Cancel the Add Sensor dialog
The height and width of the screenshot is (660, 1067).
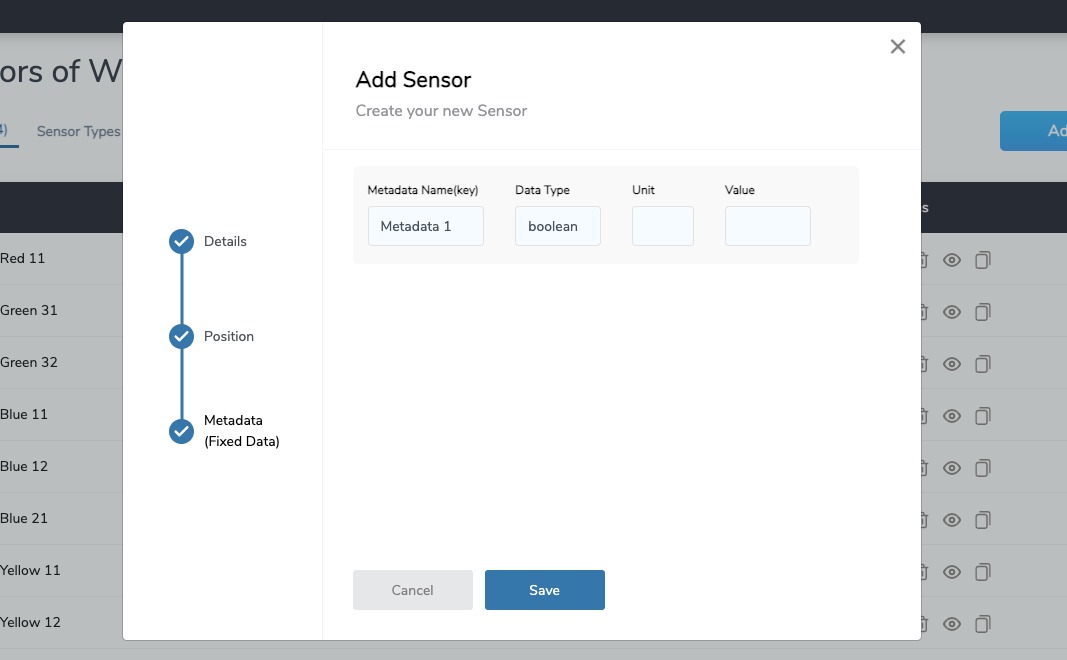[x=412, y=590]
